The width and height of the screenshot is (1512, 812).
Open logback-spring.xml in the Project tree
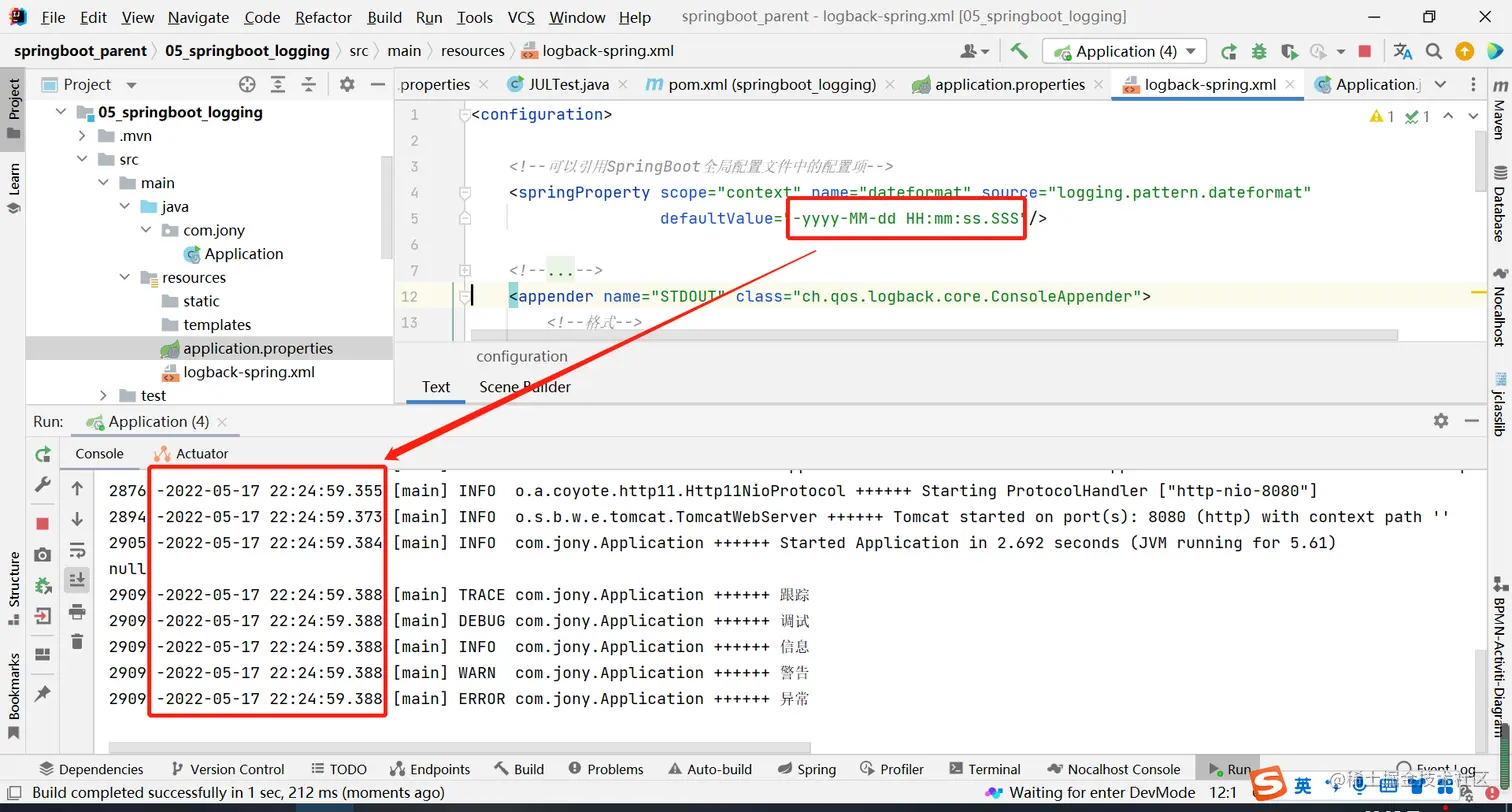pos(249,372)
